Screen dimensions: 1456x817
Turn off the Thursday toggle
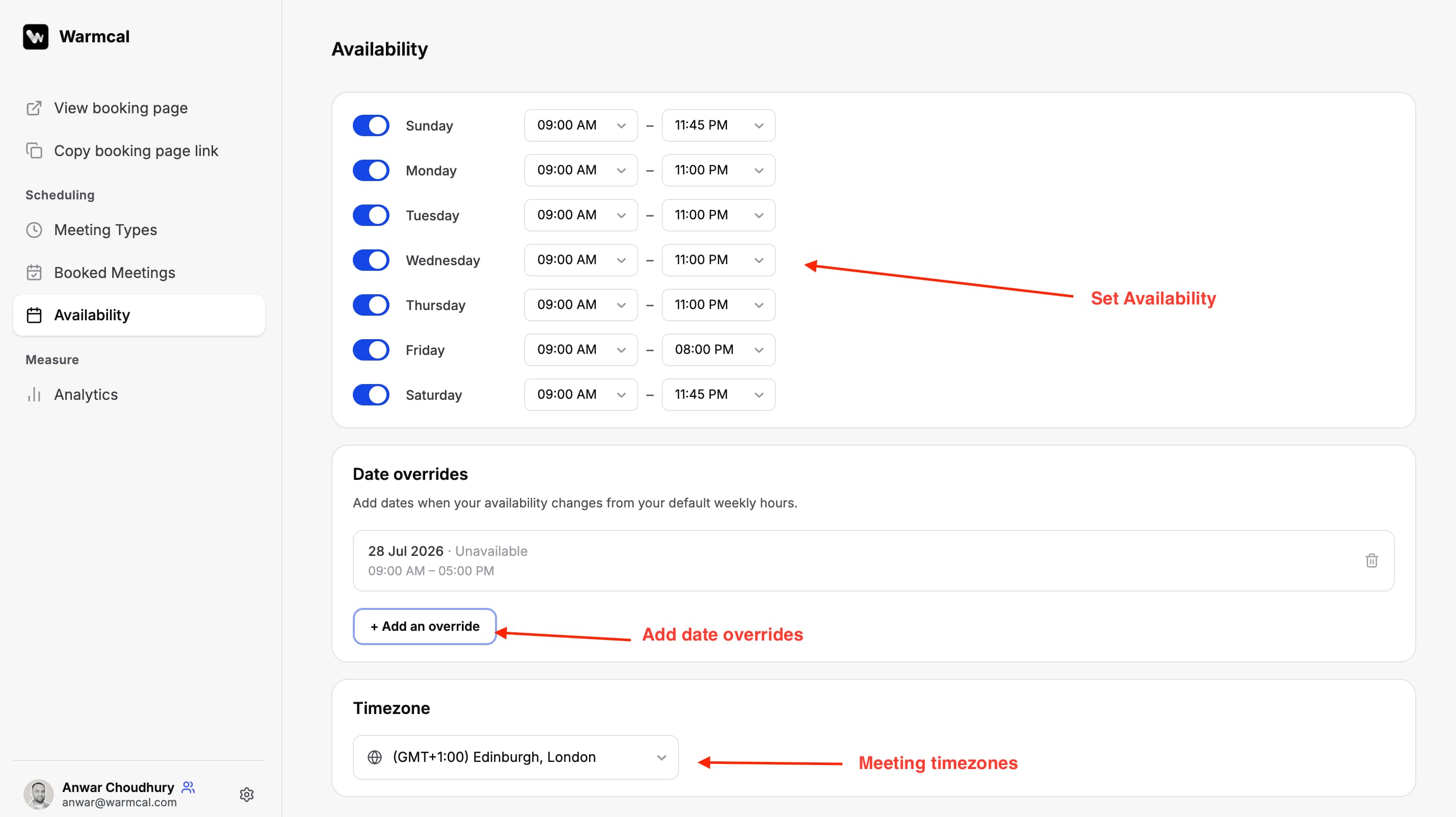click(x=371, y=305)
